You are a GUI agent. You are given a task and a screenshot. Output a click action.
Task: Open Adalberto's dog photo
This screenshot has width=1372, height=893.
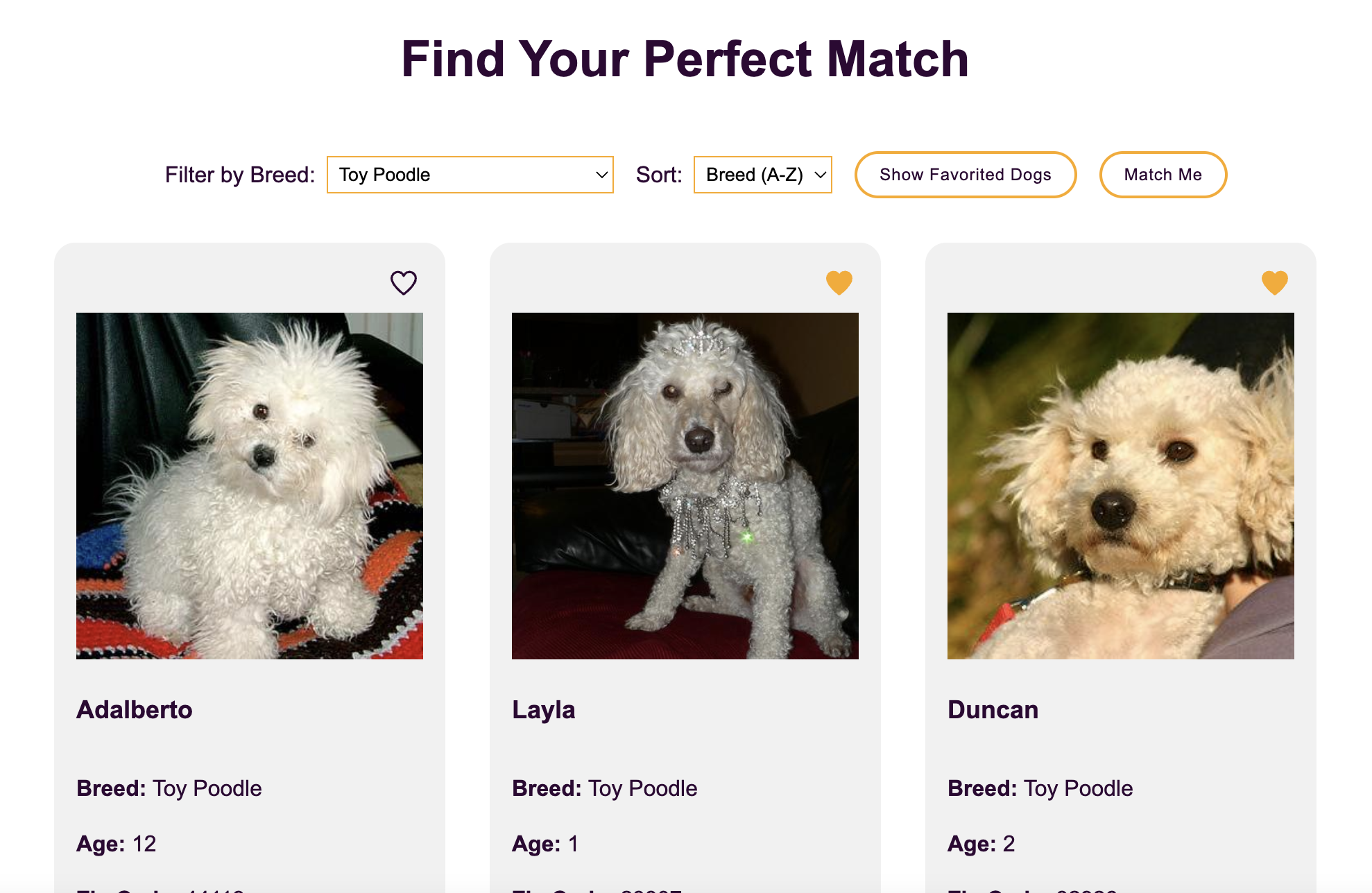[x=250, y=486]
